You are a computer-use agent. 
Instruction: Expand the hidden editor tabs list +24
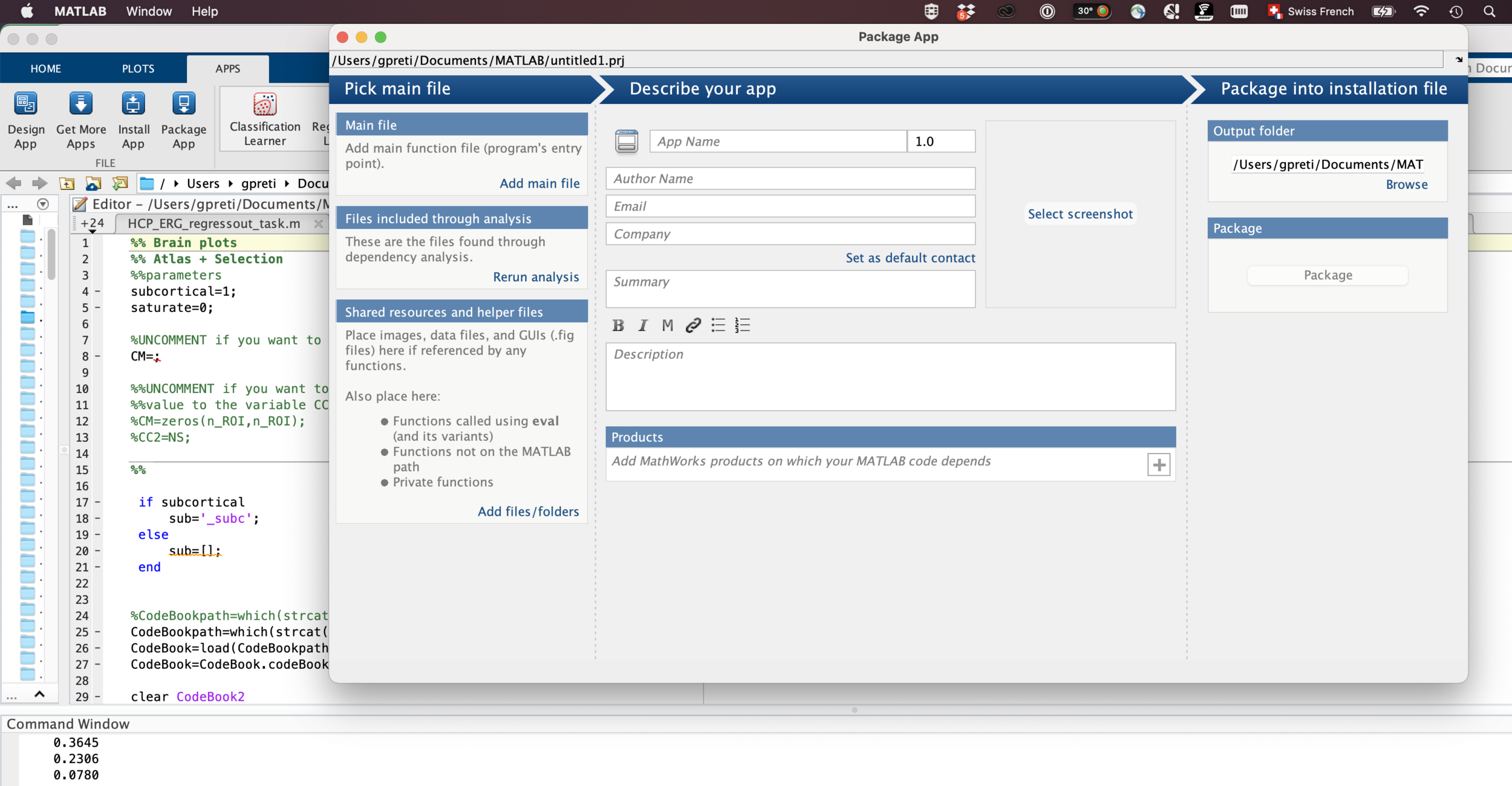(x=93, y=224)
